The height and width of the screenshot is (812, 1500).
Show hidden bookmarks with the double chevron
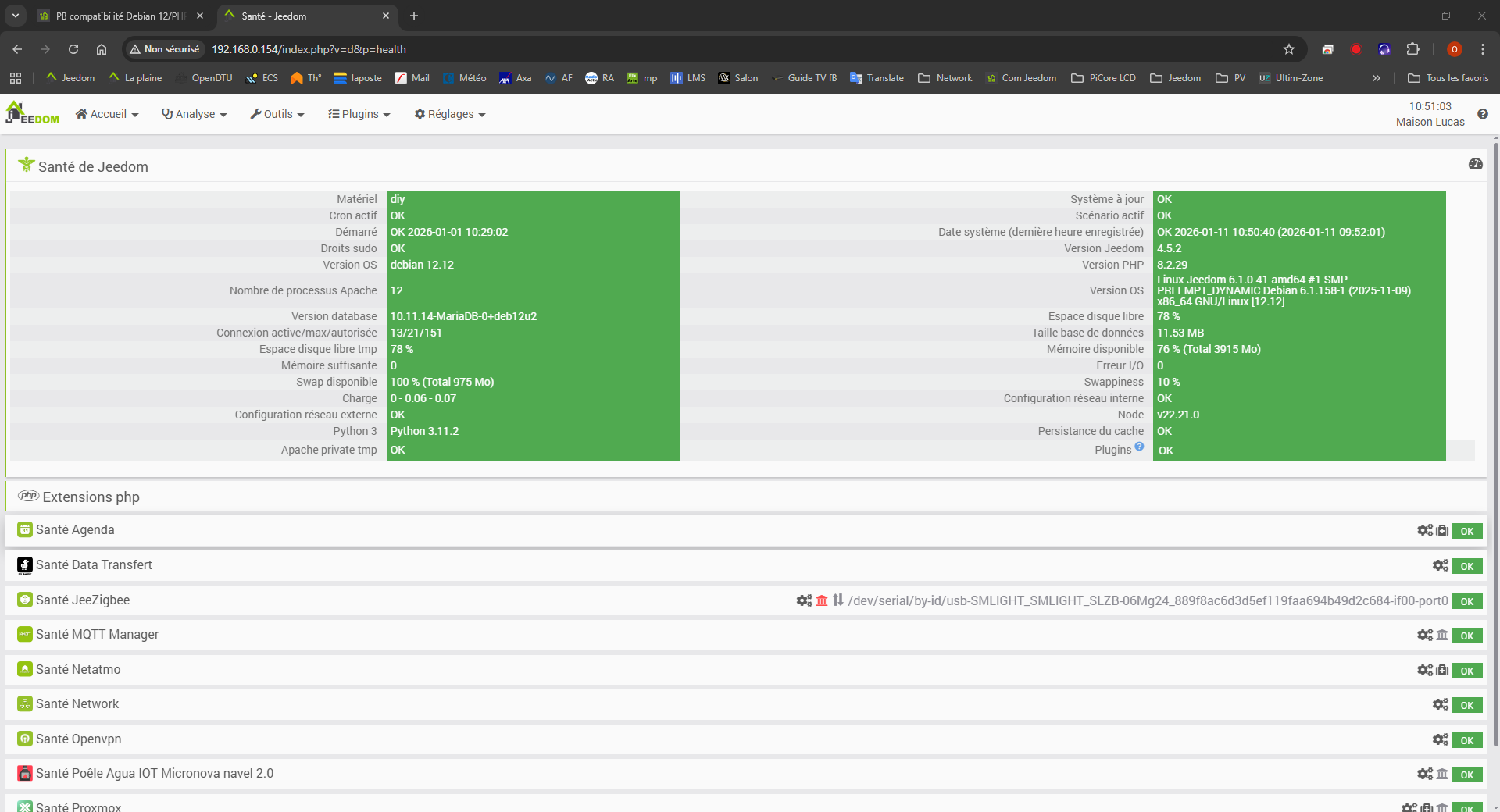1377,78
